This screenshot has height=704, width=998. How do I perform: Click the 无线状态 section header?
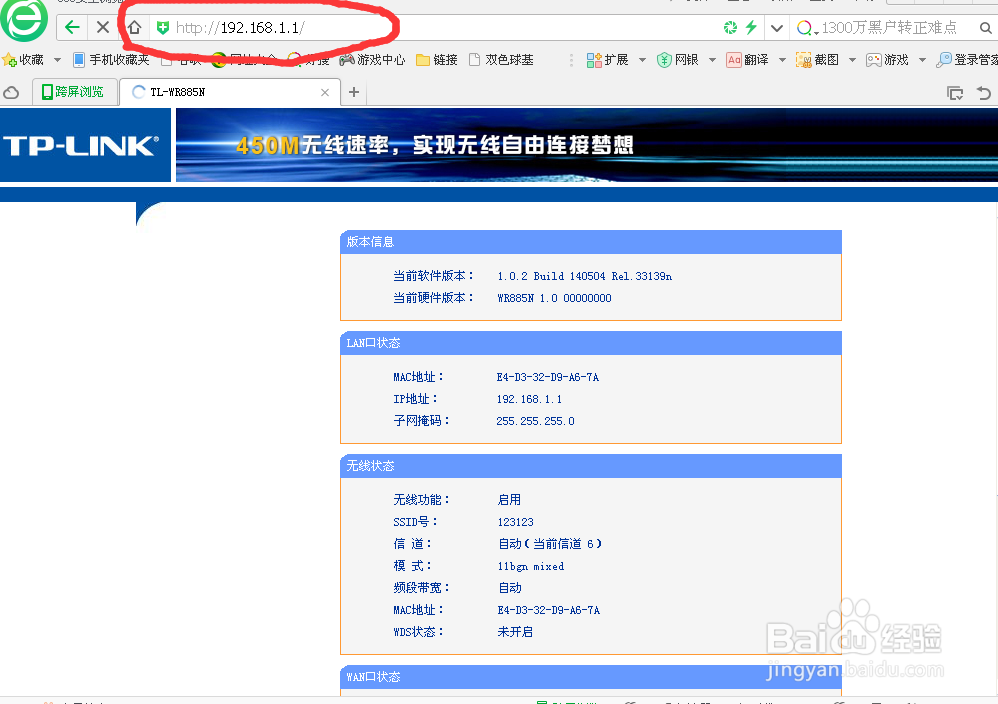(591, 466)
